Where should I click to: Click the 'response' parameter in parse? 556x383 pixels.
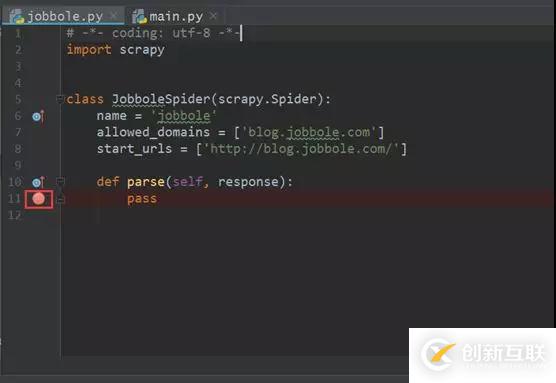tap(248, 182)
